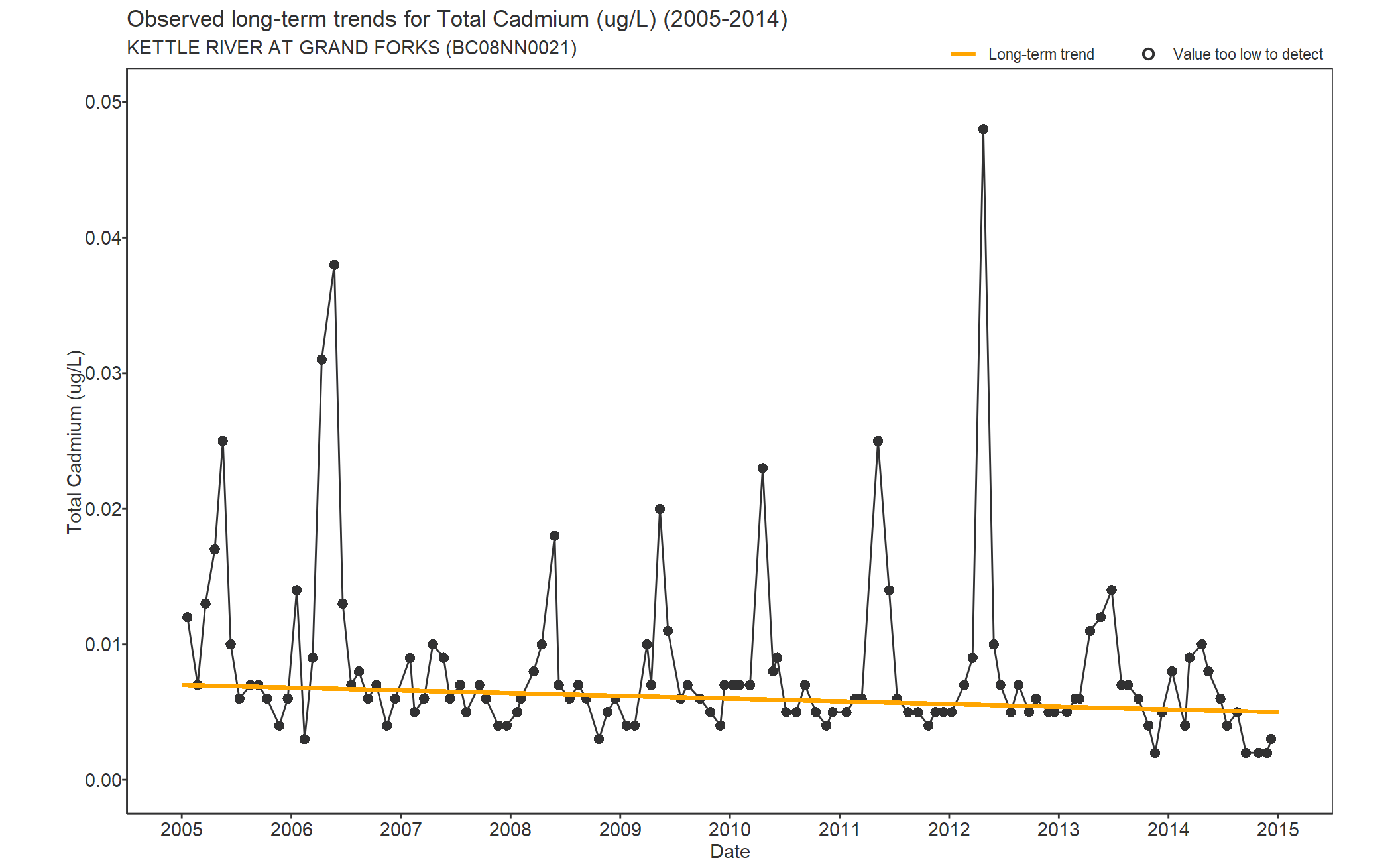
Task: Click the first data point at 0.012 in 2005
Action: 187,617
